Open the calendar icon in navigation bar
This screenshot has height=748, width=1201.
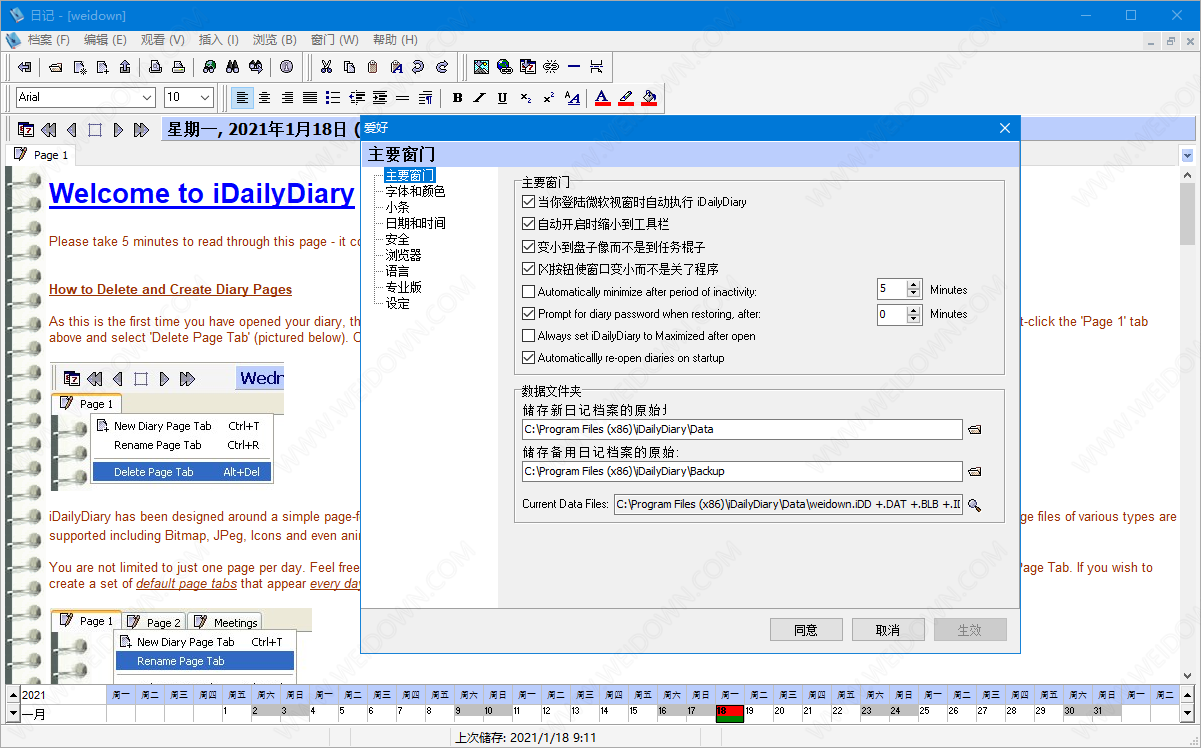(26, 129)
